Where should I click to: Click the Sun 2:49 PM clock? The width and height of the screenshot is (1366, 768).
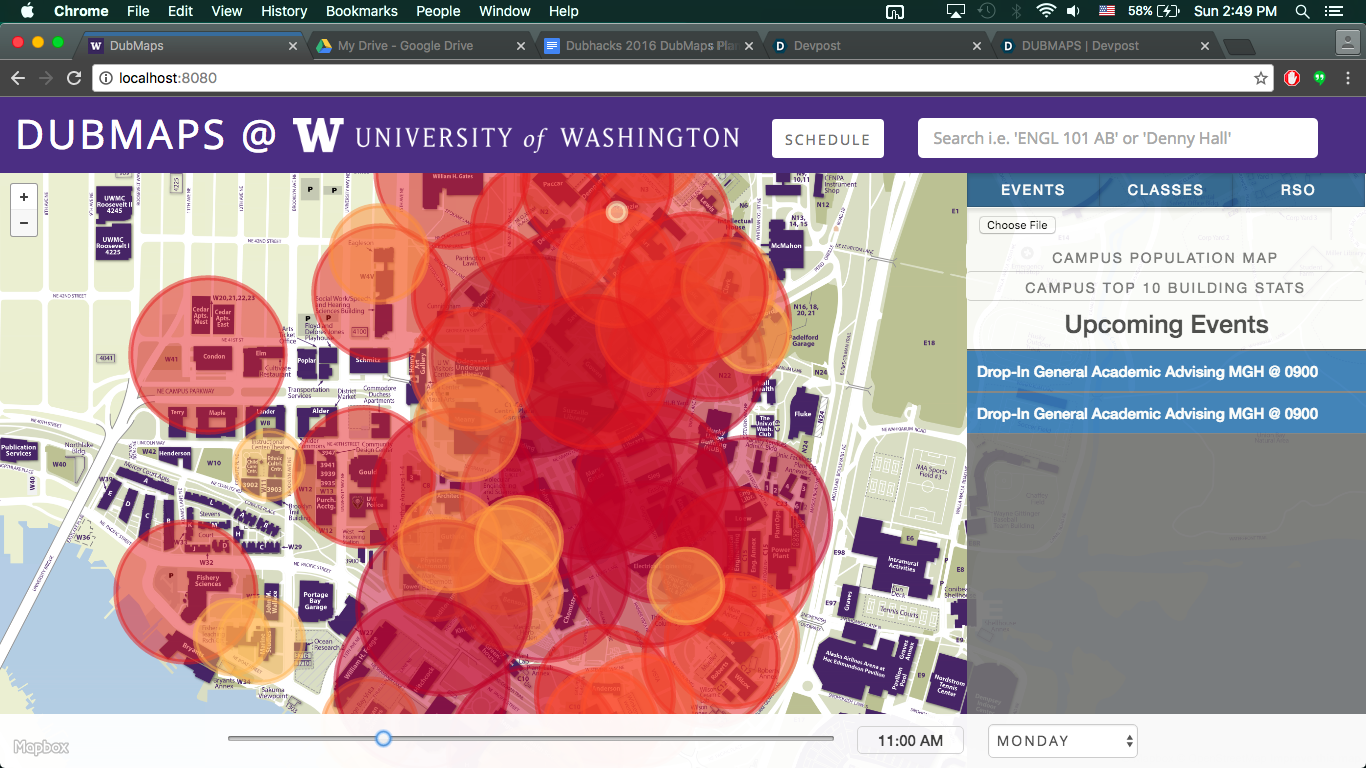1235,11
